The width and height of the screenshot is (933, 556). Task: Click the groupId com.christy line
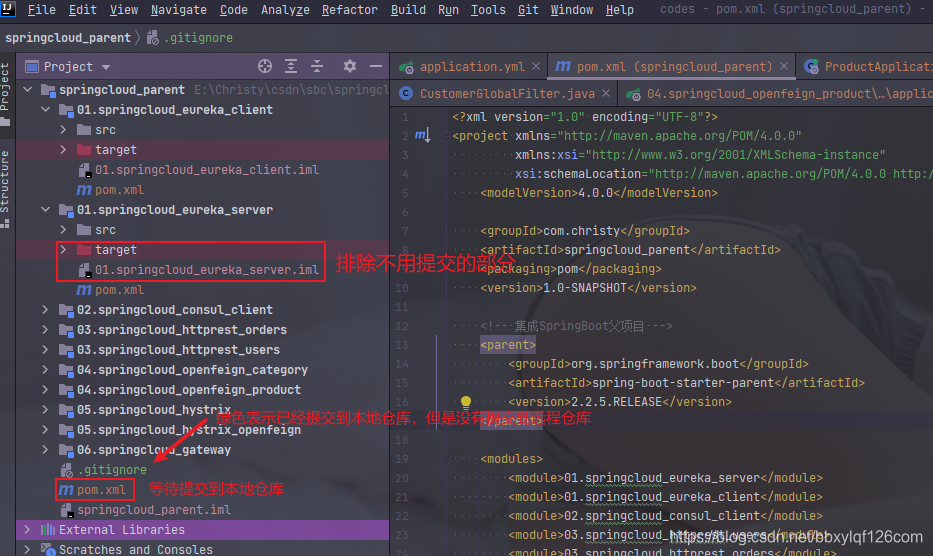click(x=585, y=231)
